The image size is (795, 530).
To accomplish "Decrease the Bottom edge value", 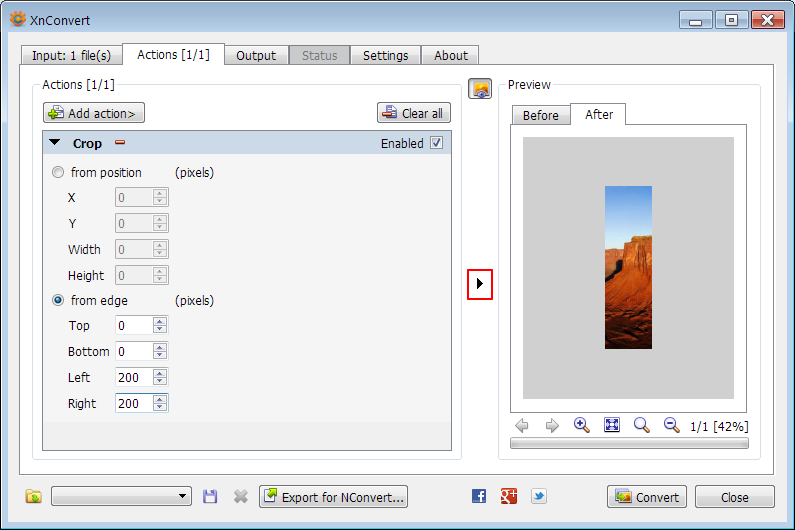I will 160,356.
